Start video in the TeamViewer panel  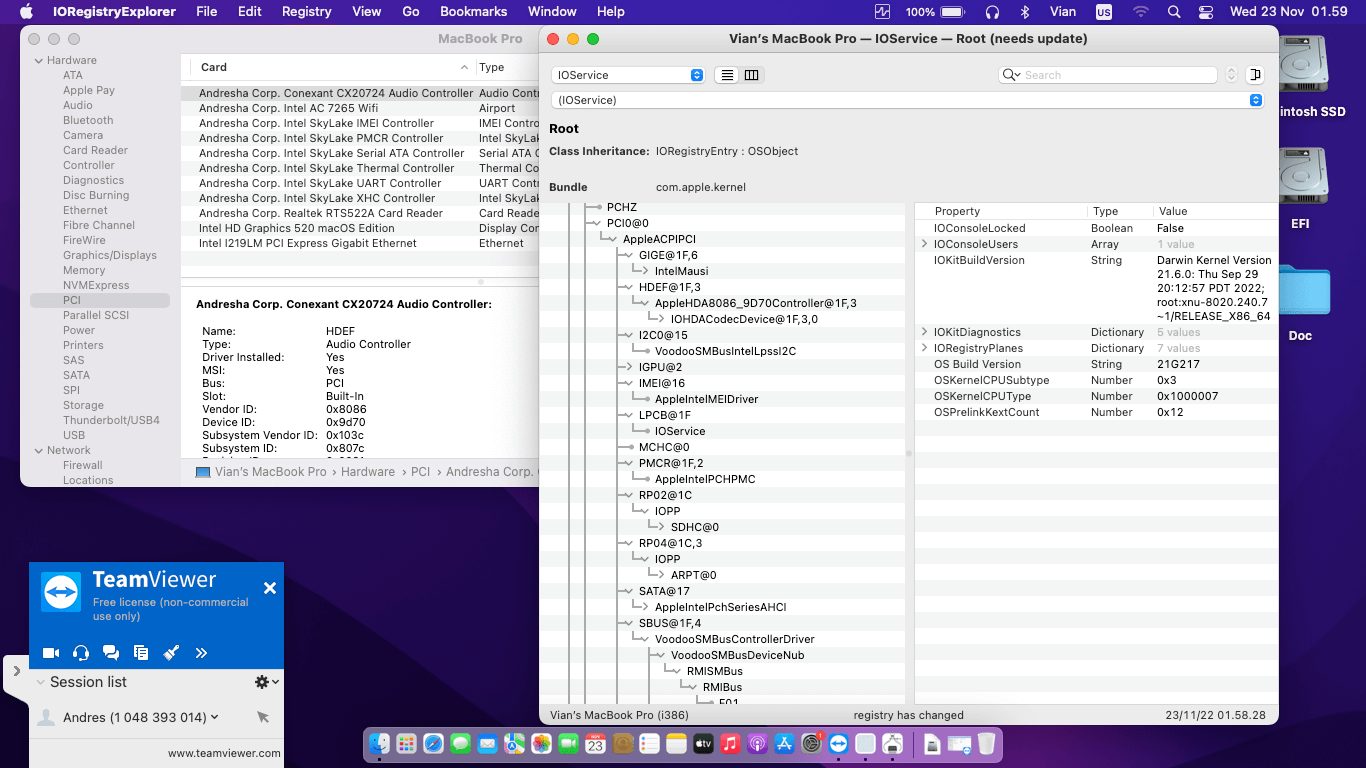pyautogui.click(x=51, y=653)
